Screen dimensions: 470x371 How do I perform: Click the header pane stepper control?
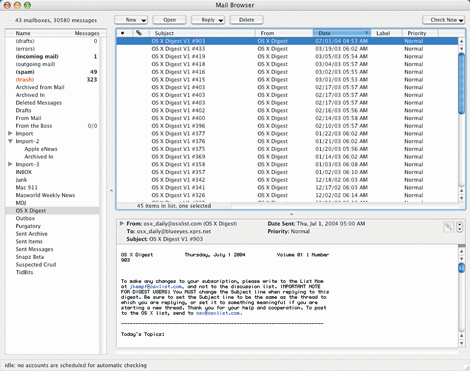460,227
